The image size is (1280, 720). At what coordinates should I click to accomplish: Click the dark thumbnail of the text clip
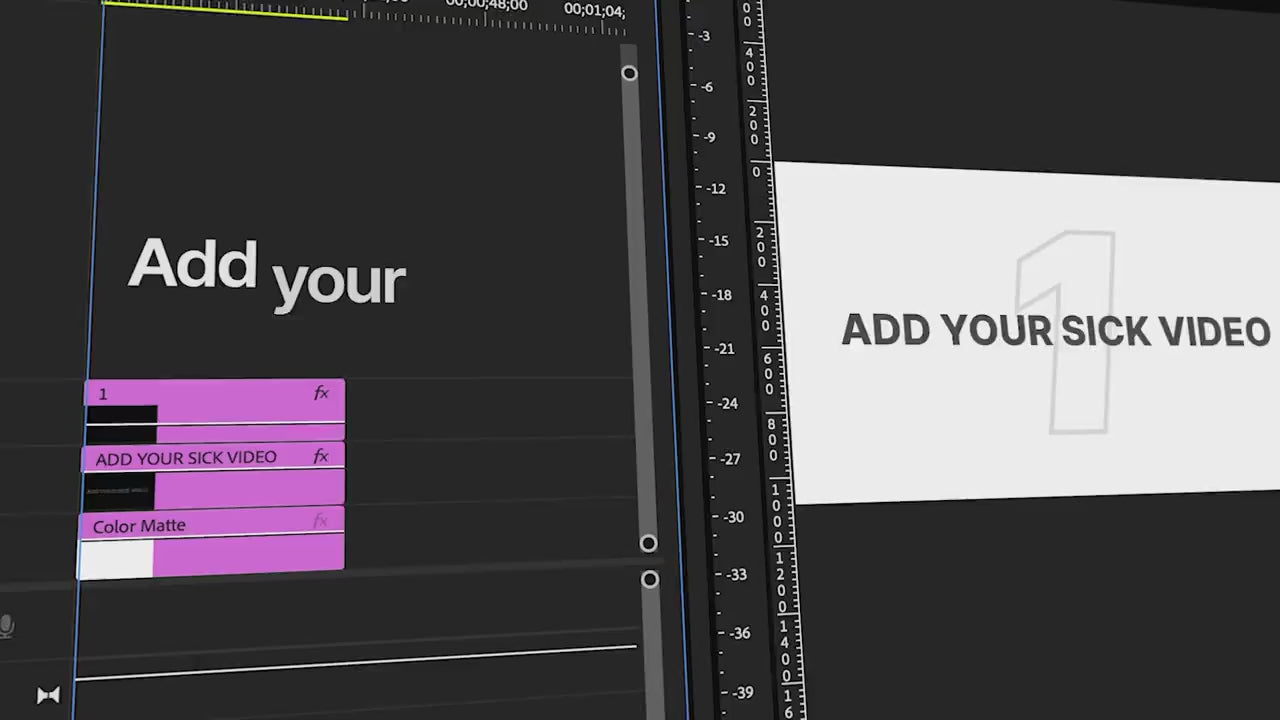click(x=119, y=491)
